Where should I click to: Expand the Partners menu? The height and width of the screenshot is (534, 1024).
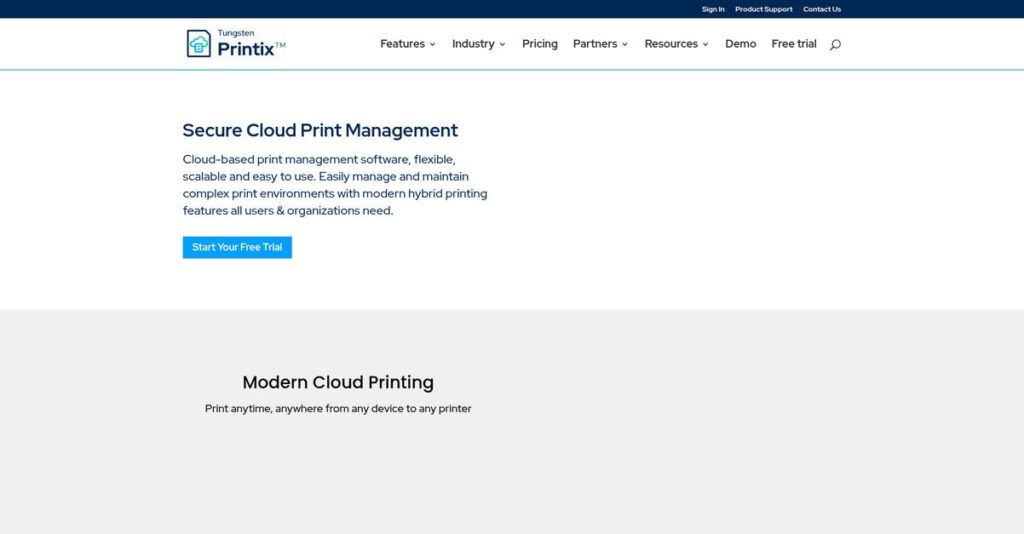coord(600,44)
